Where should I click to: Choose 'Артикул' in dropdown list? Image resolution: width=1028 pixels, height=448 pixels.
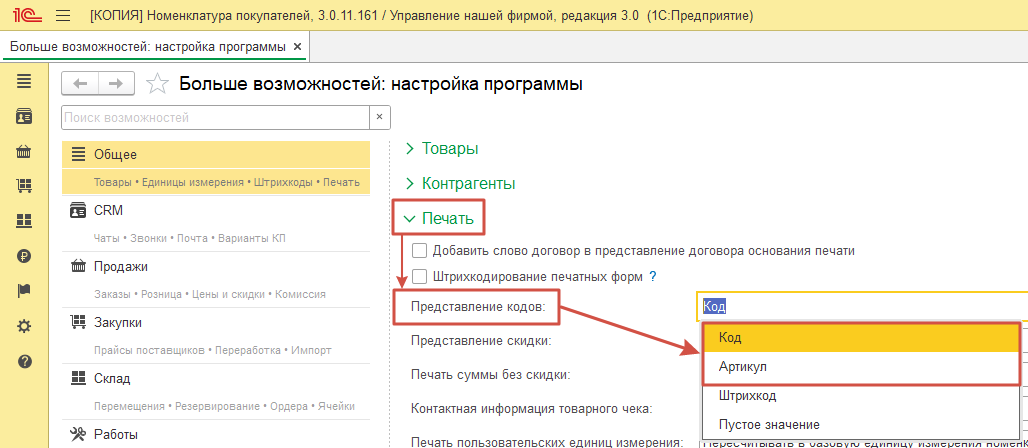pos(861,367)
